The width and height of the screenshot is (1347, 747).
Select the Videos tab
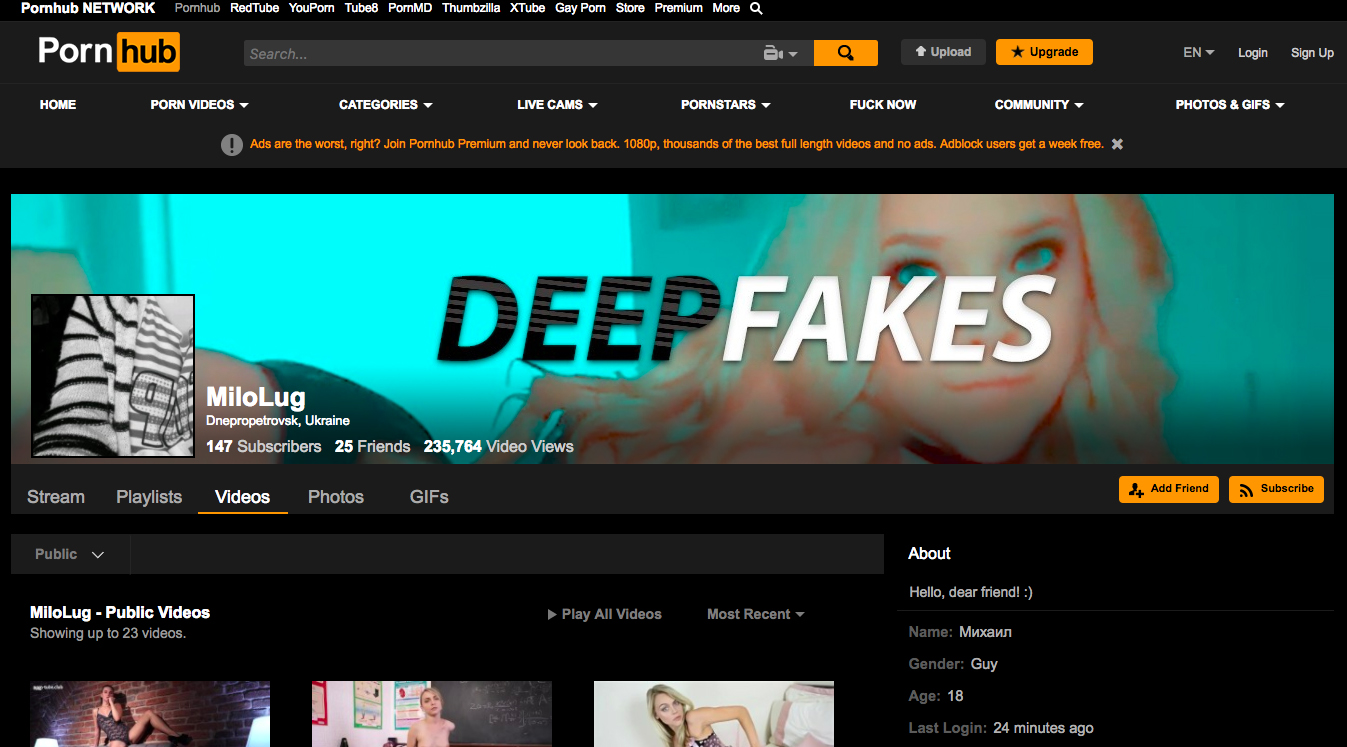243,497
